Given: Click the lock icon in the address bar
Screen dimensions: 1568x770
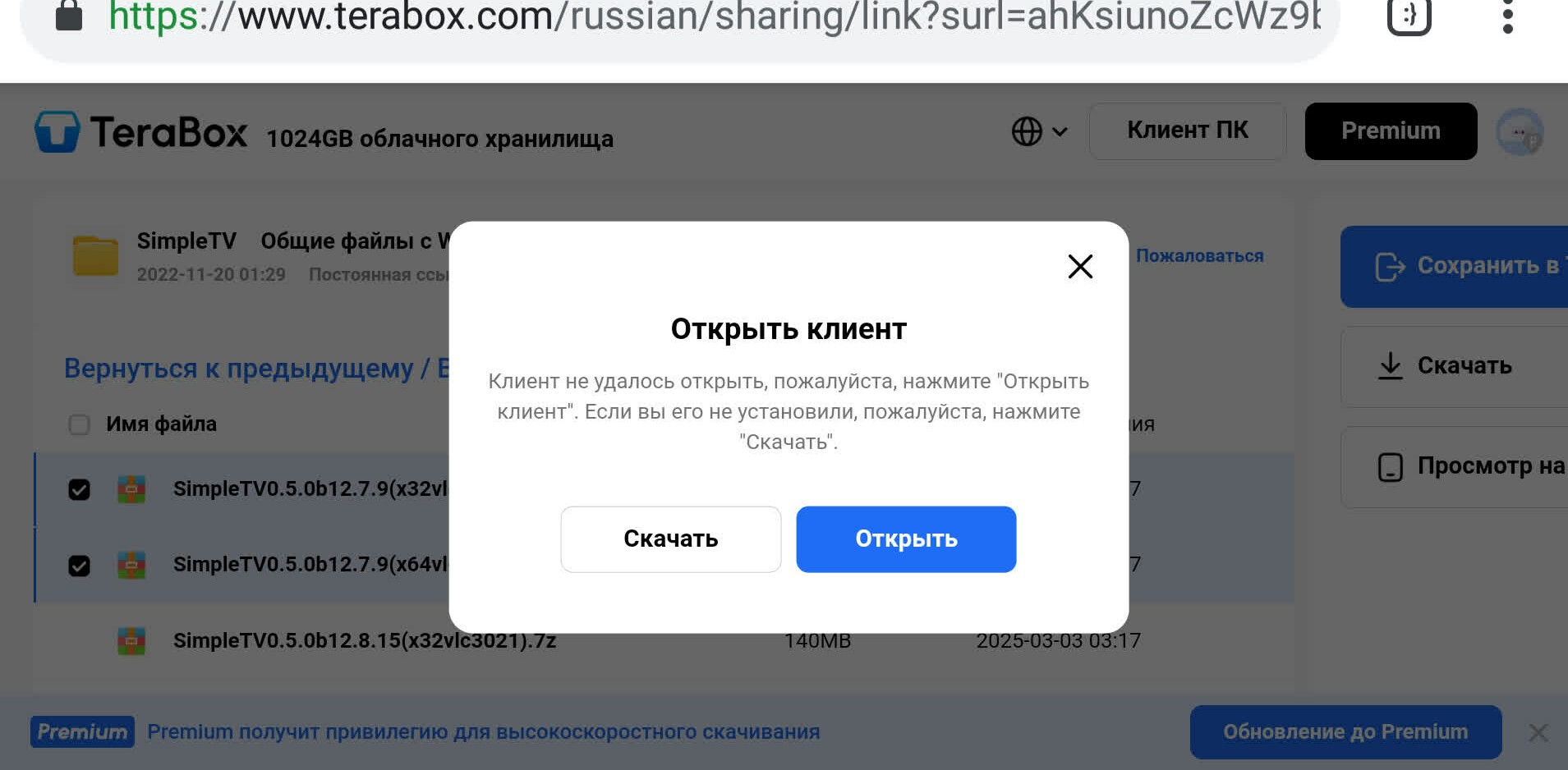Looking at the screenshot, I should (x=69, y=16).
